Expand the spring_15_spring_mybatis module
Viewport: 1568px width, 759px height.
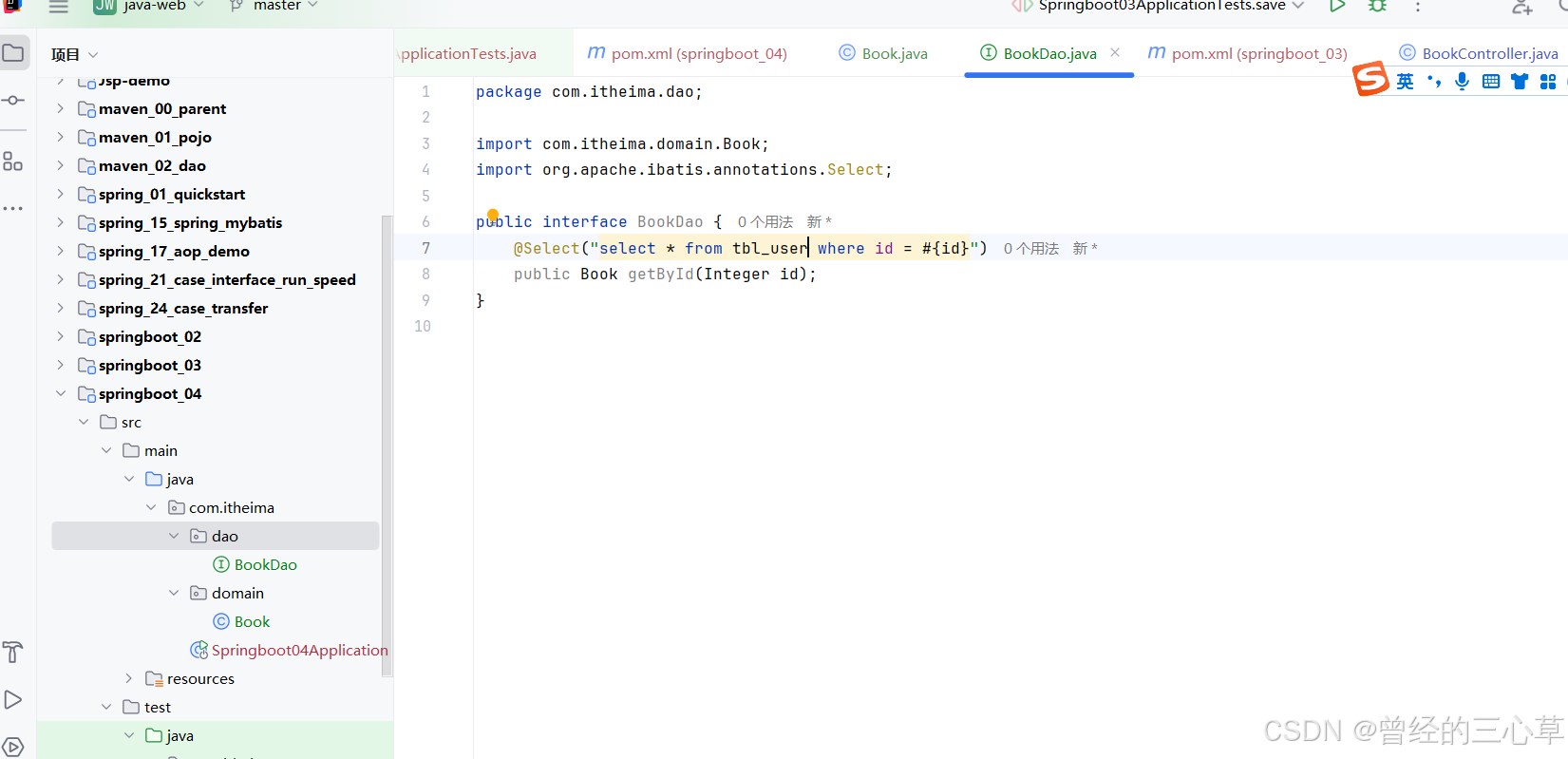[61, 222]
